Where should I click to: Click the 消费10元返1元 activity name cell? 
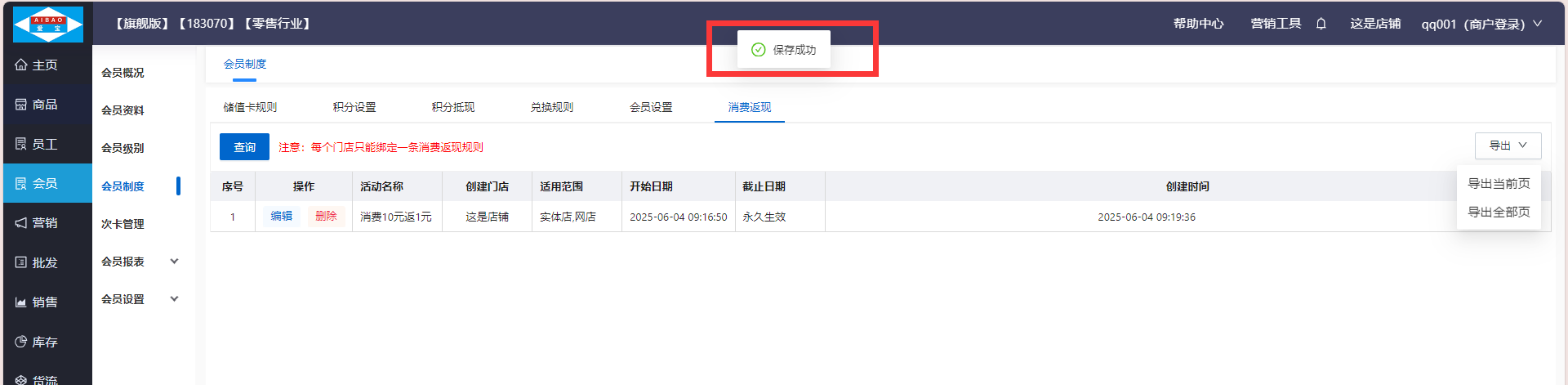396,217
